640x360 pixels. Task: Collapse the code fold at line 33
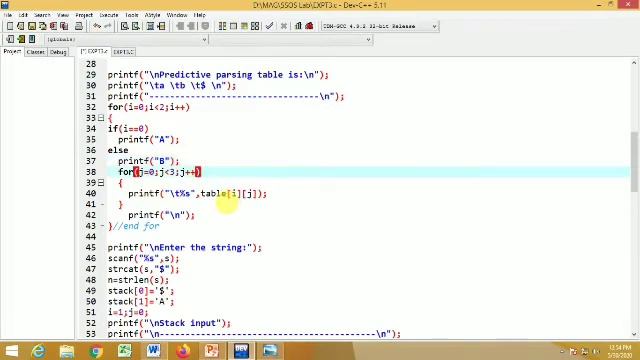pyautogui.click(x=101, y=118)
